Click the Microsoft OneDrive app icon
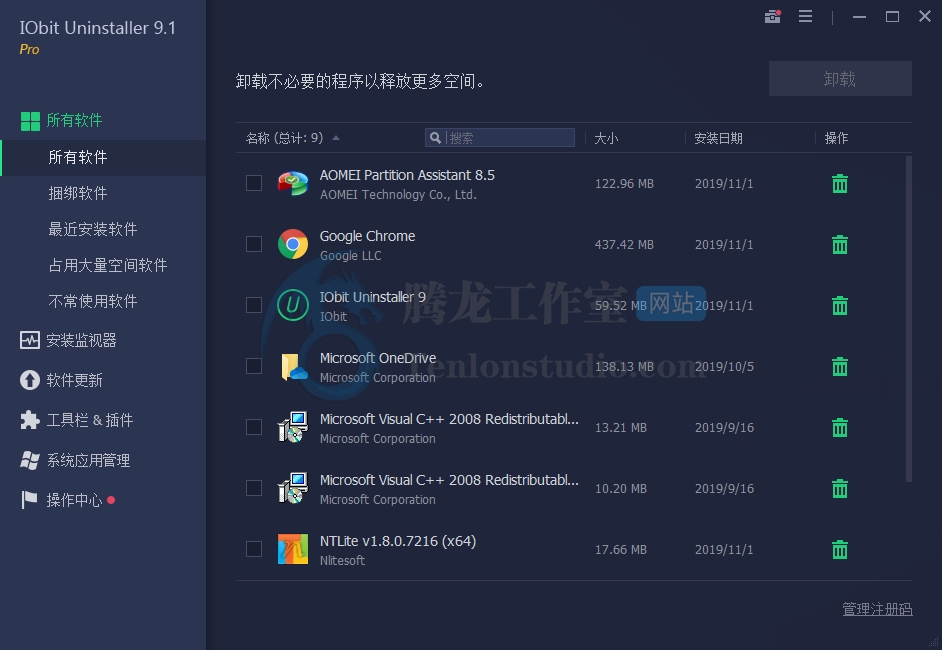The image size is (942, 650). [x=294, y=366]
